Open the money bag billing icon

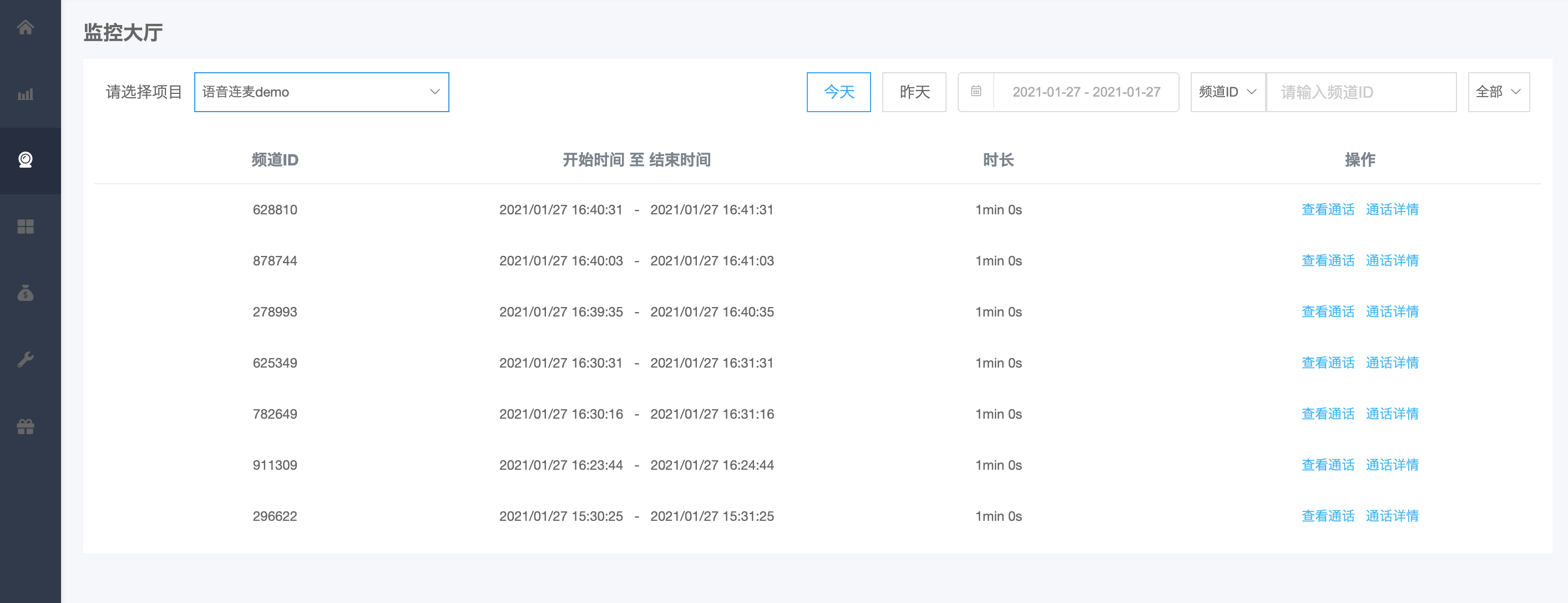pyautogui.click(x=26, y=293)
